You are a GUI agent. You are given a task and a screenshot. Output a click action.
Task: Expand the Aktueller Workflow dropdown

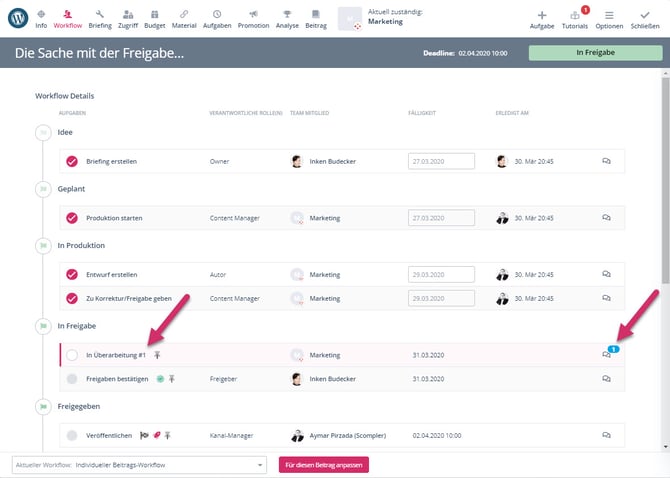pos(138,465)
